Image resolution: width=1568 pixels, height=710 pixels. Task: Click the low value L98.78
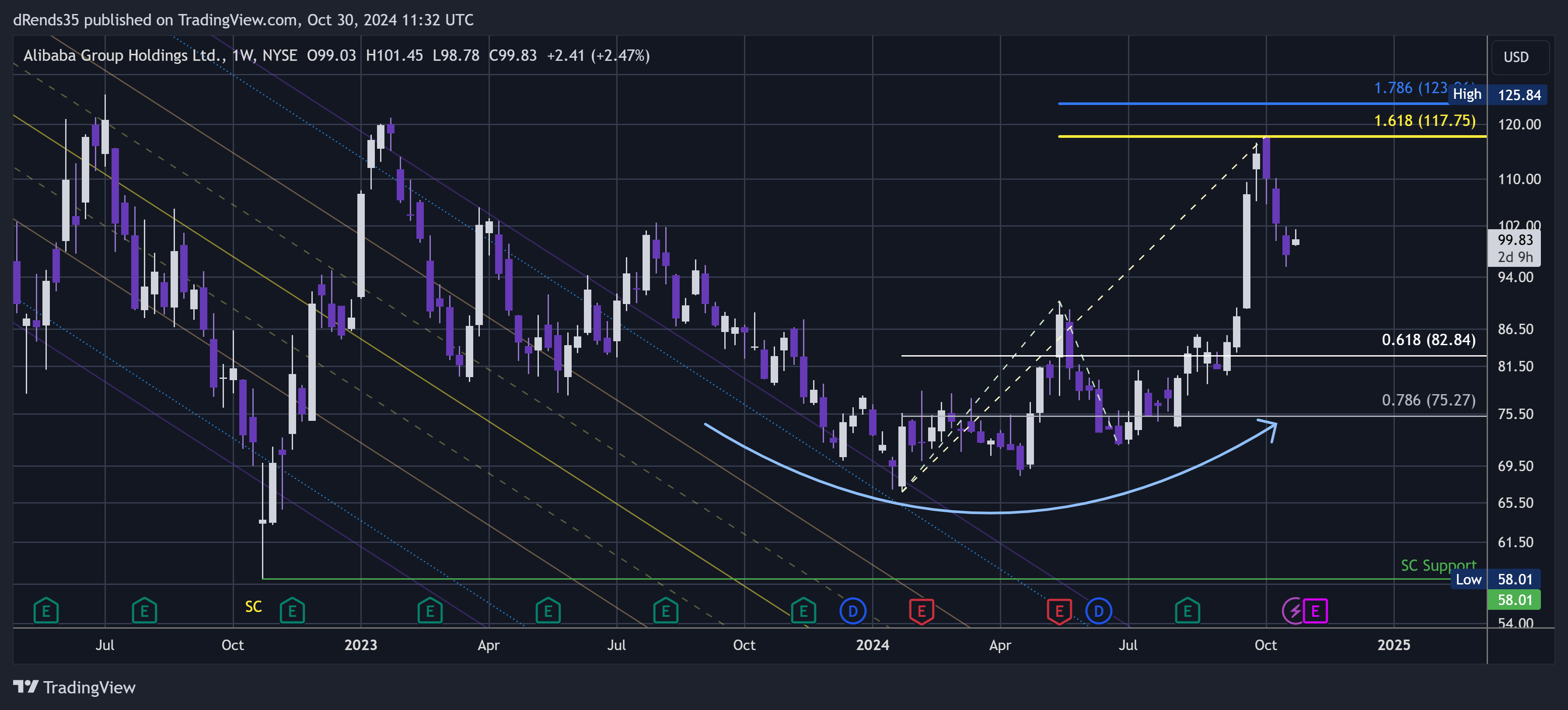(456, 56)
